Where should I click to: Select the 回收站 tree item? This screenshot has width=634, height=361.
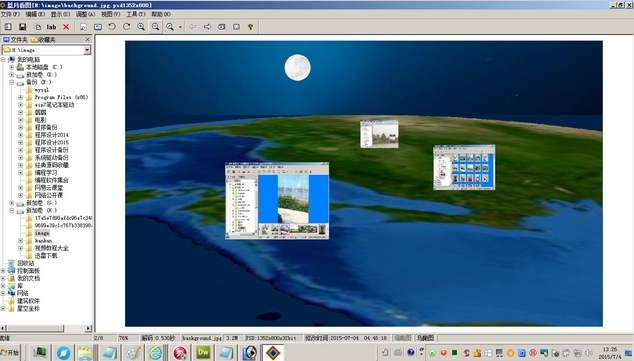[25, 263]
